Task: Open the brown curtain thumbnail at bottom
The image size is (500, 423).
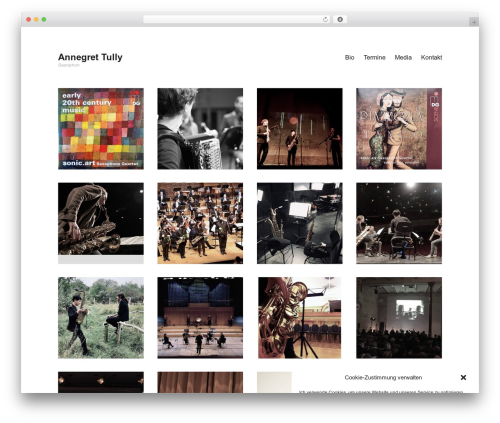Action: pyautogui.click(x=200, y=382)
